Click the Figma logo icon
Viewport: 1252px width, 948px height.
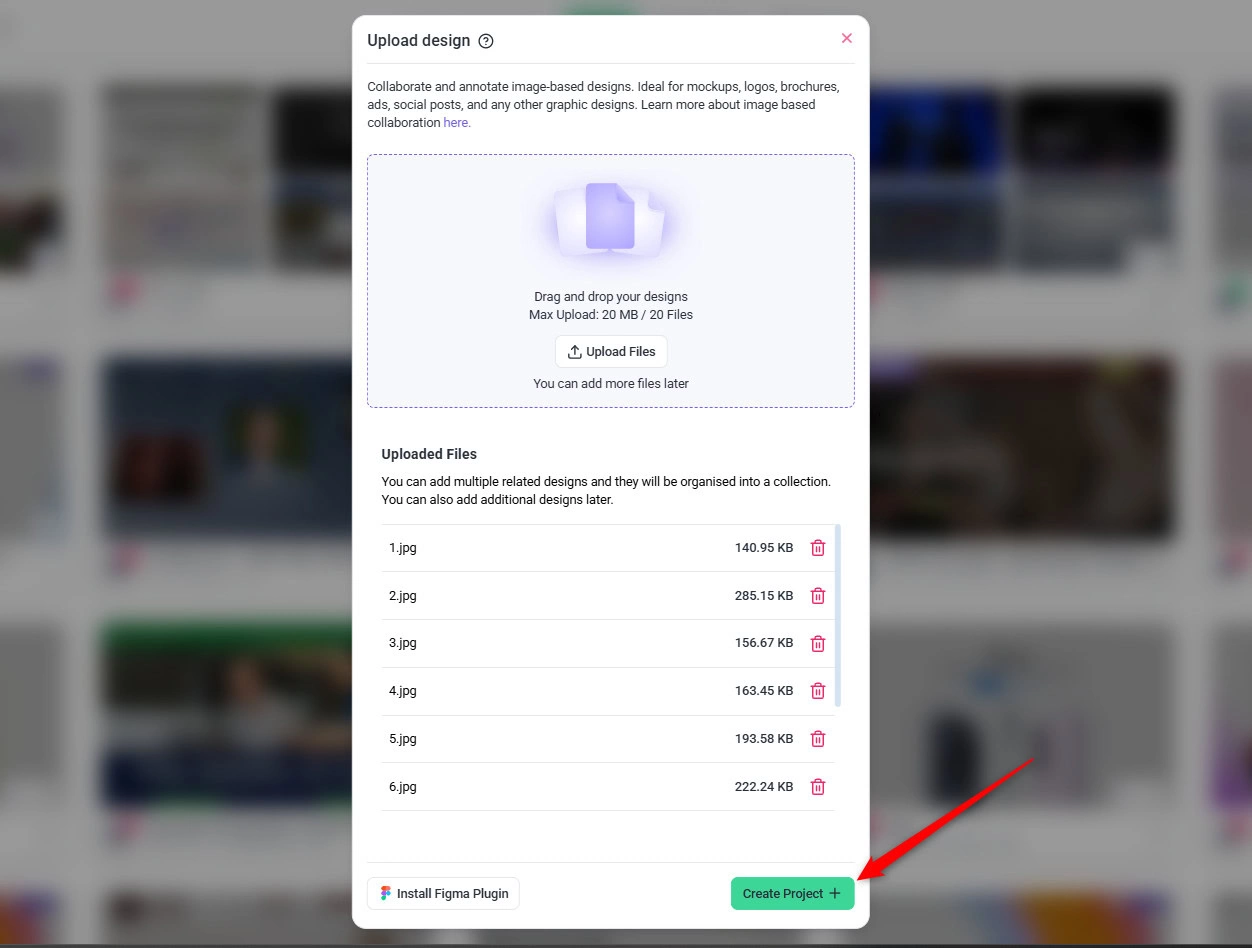click(385, 893)
